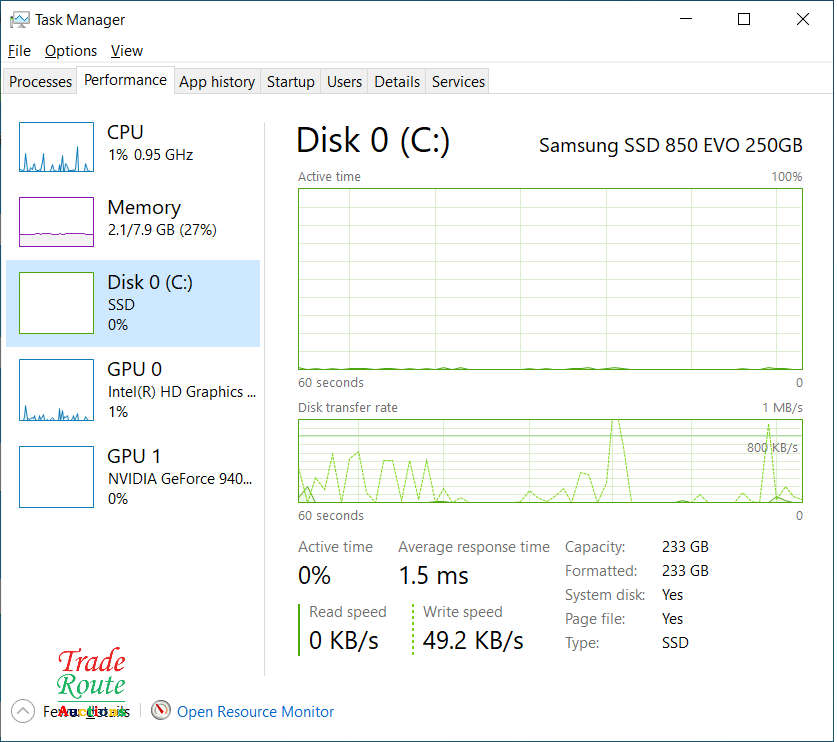Switch to the Startup tab
This screenshot has width=837, height=742.
point(290,81)
